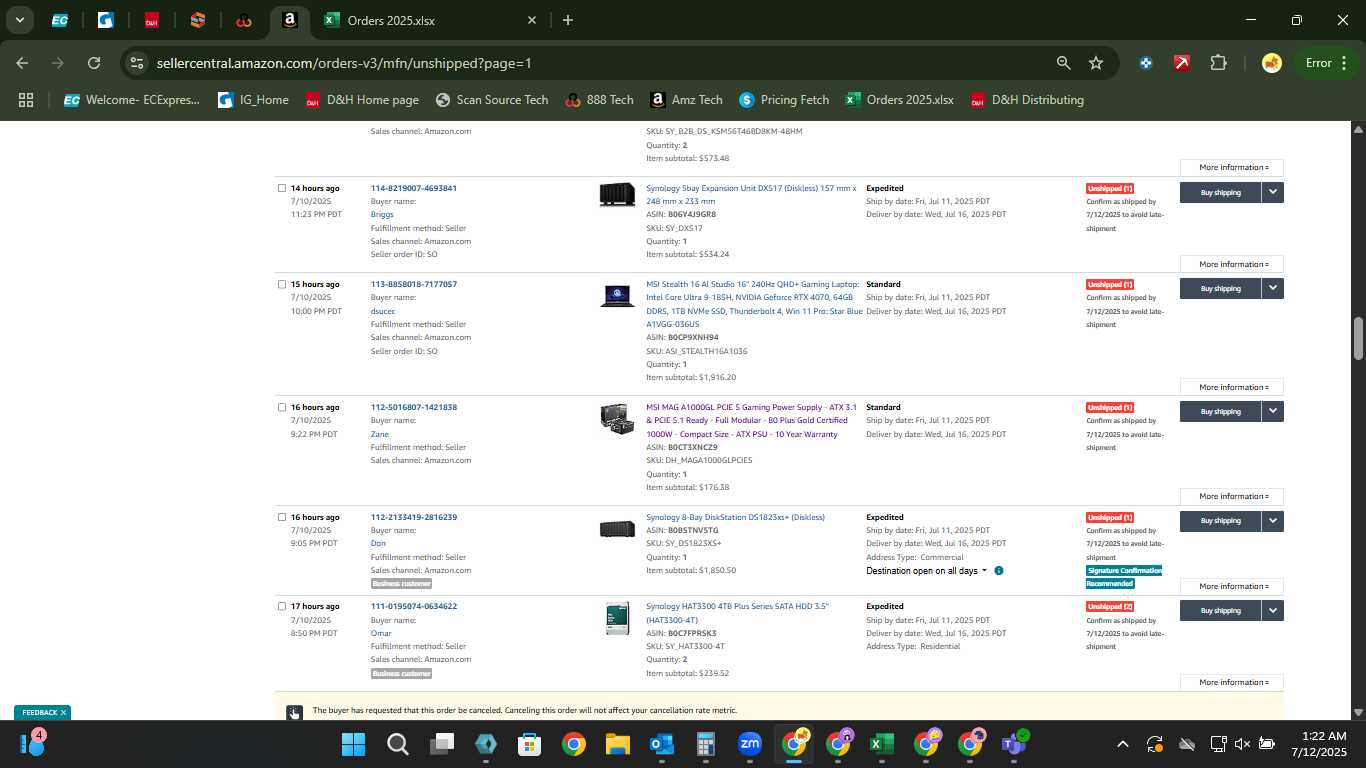Open Microsoft Teams from taskbar
This screenshot has height=768, width=1366.
click(1013, 744)
